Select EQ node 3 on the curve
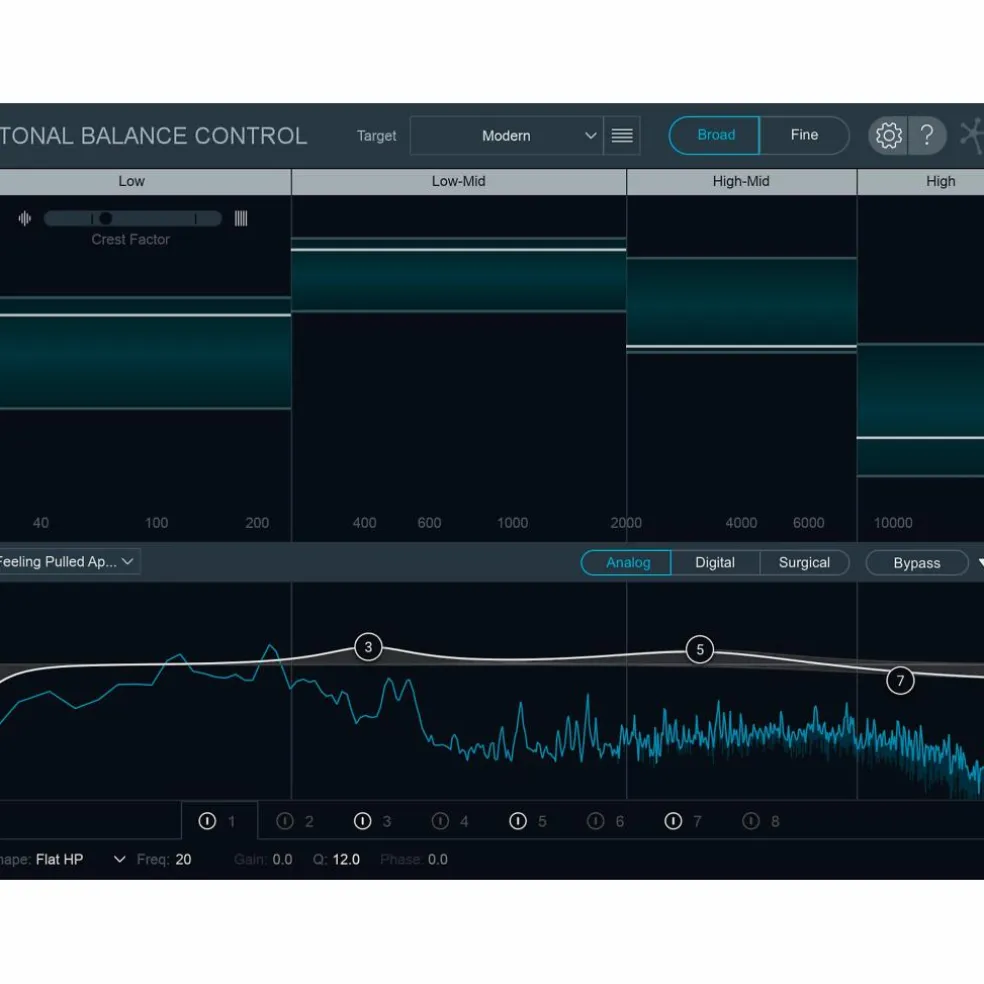984x984 pixels. (368, 647)
